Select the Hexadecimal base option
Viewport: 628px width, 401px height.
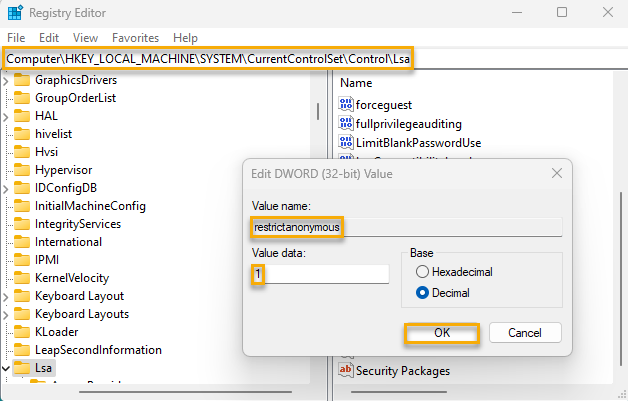[x=422, y=272]
